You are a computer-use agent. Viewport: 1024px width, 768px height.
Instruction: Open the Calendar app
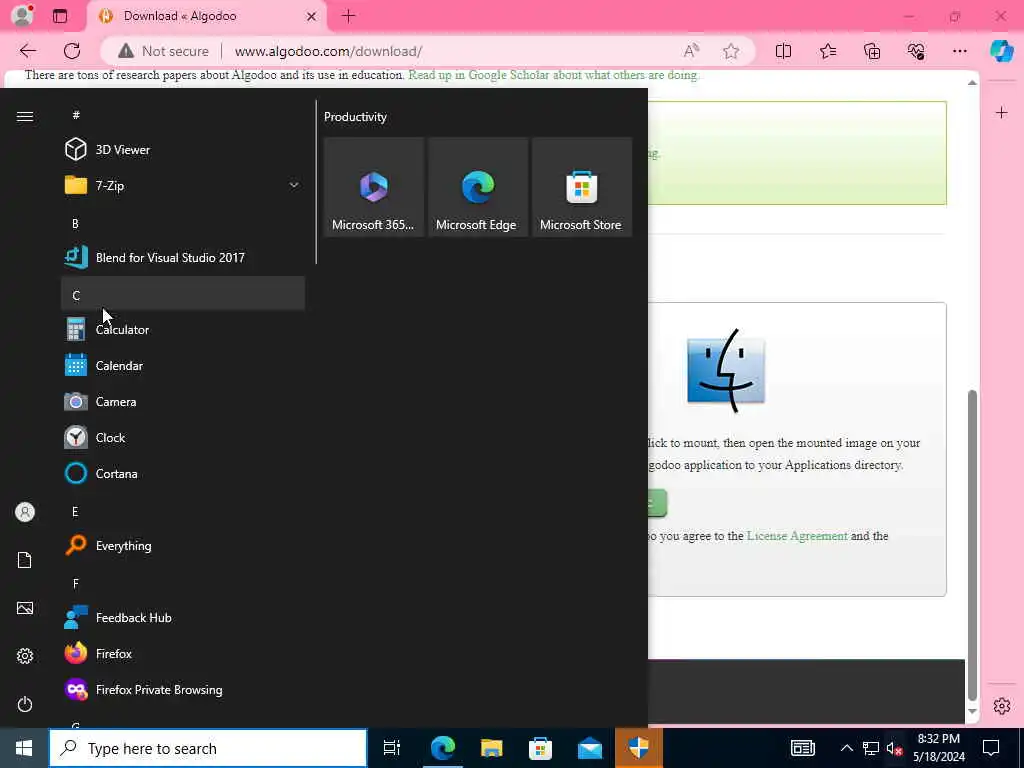(183, 366)
